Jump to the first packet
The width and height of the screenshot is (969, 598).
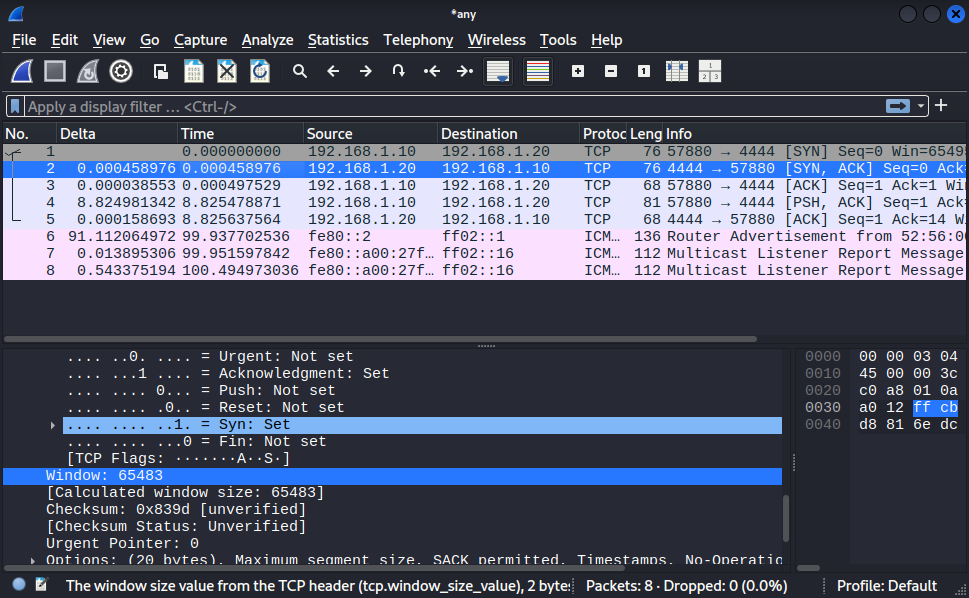[432, 71]
